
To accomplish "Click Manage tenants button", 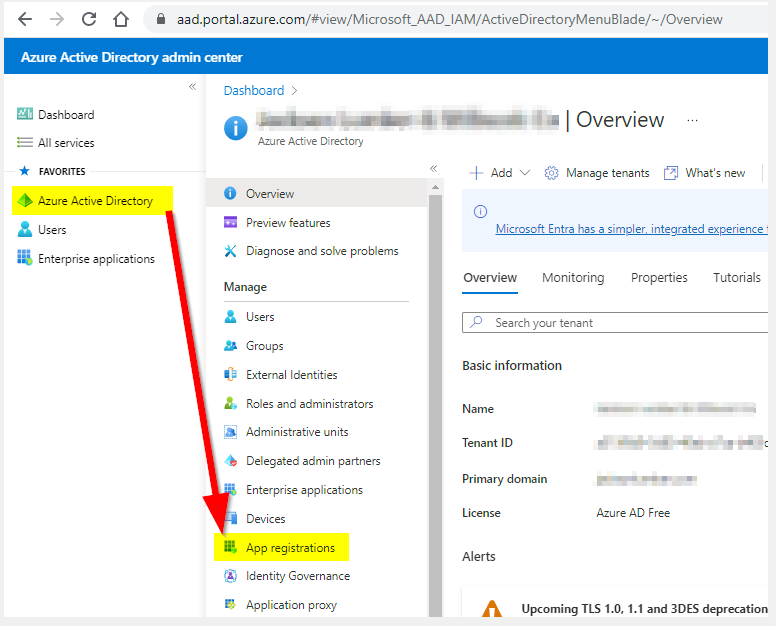I will pyautogui.click(x=597, y=173).
